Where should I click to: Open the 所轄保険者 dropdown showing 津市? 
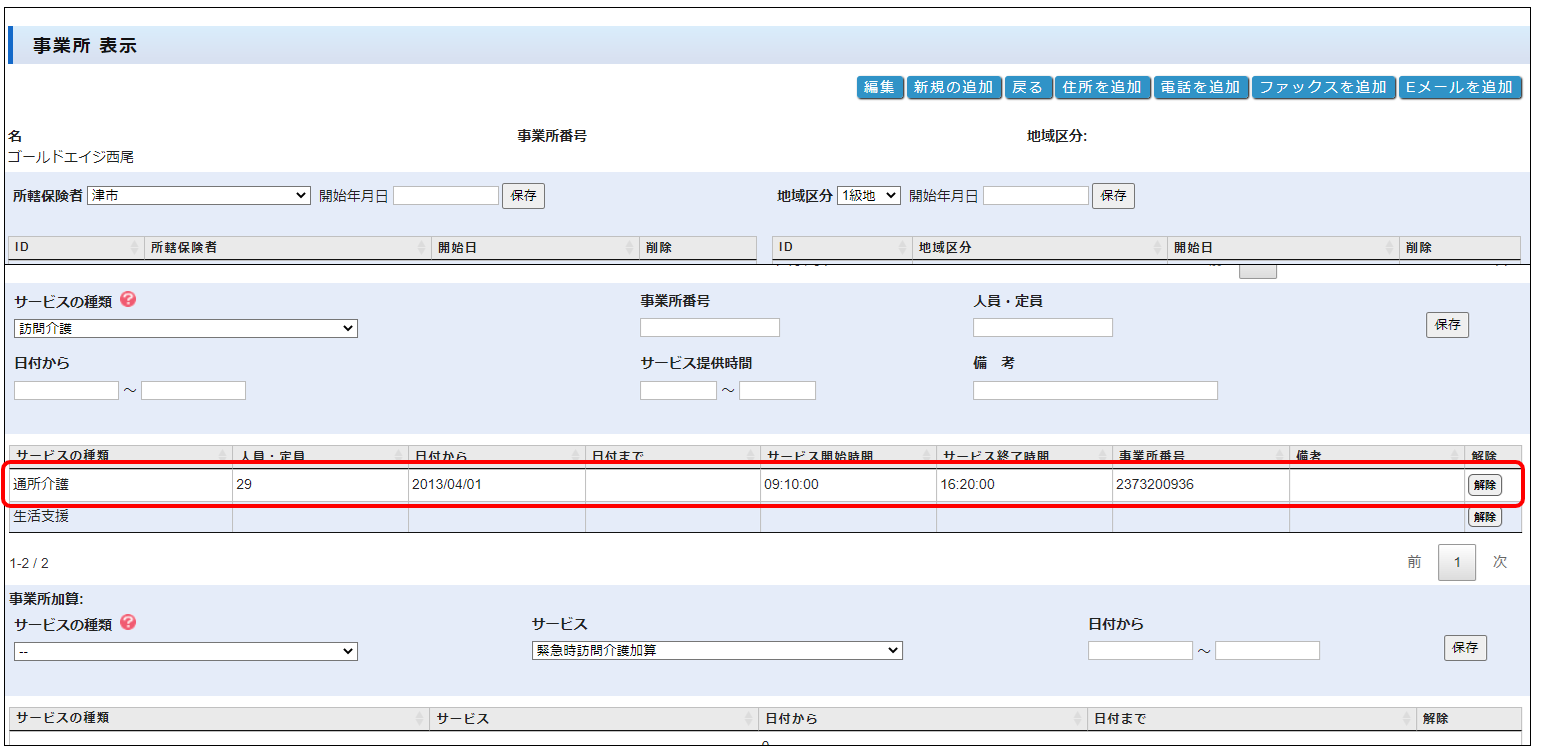pos(199,196)
